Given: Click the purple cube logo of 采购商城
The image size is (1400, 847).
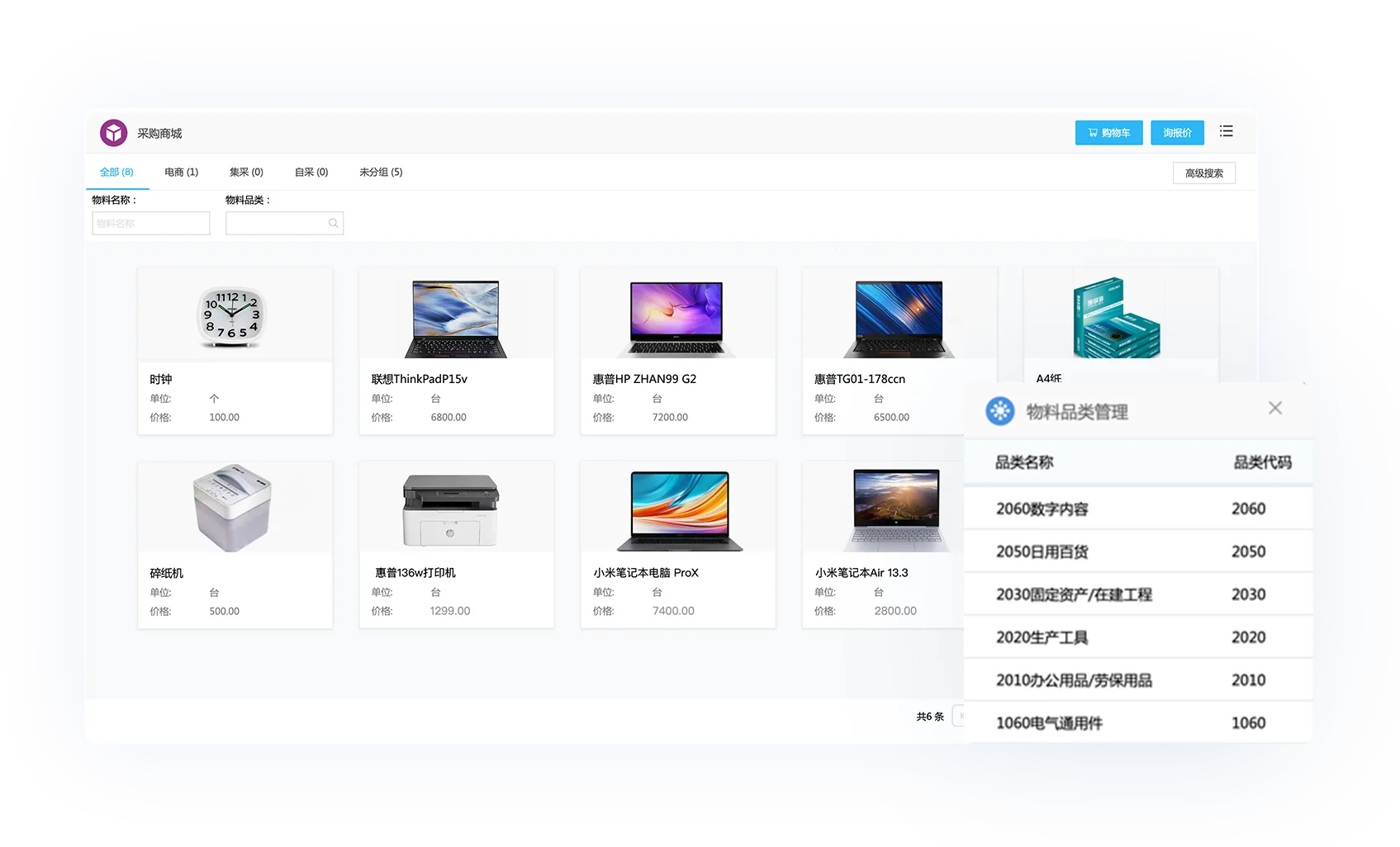Looking at the screenshot, I should tap(114, 133).
